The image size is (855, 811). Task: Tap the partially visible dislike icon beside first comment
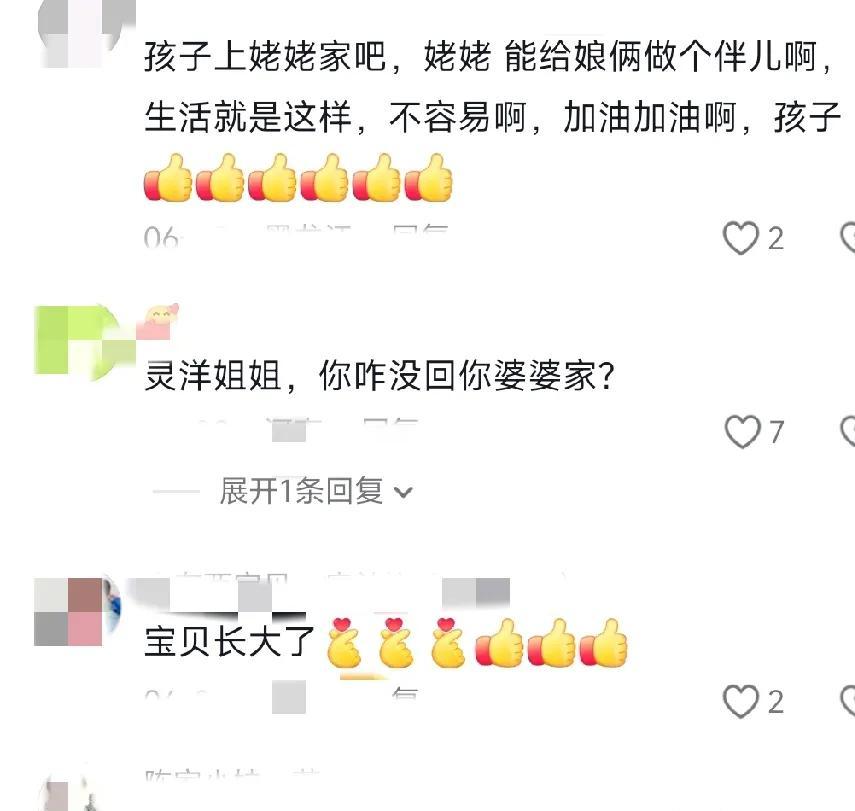pos(847,238)
